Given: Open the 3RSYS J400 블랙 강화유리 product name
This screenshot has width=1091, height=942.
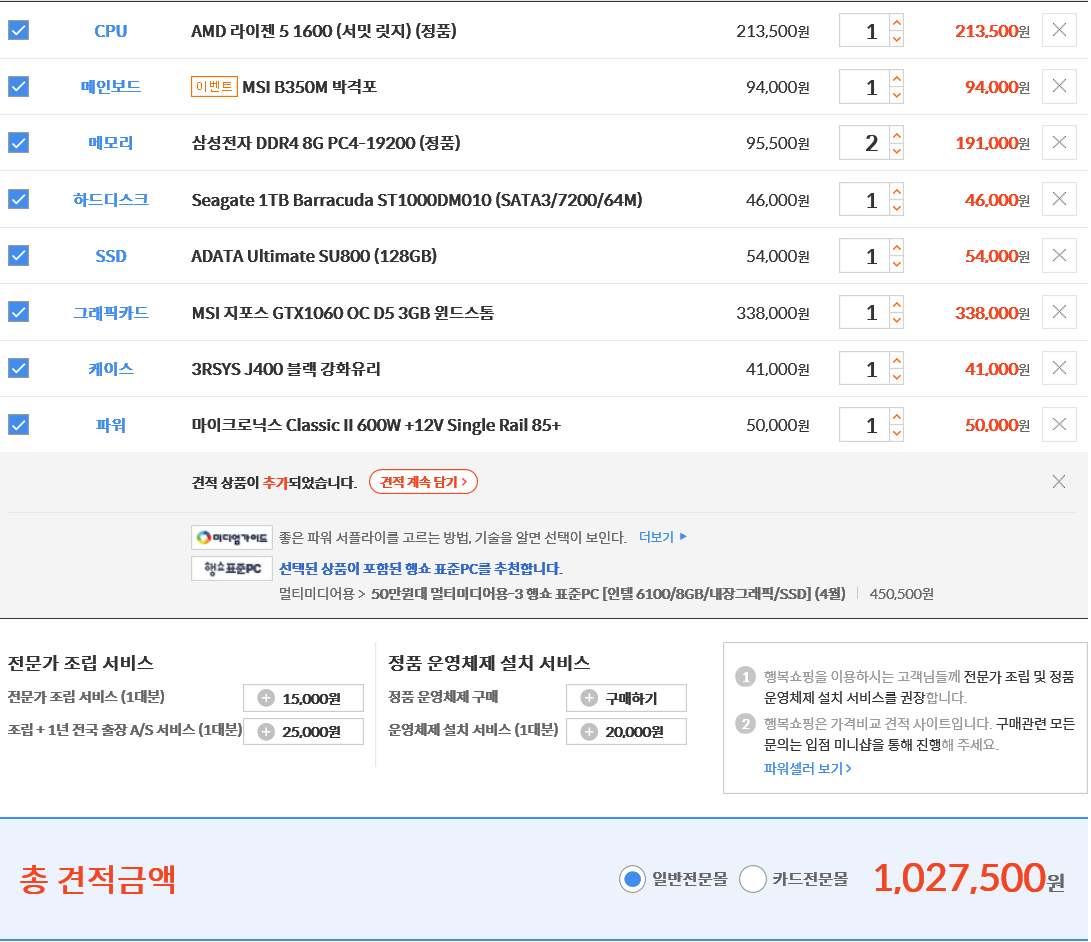Looking at the screenshot, I should click(286, 369).
